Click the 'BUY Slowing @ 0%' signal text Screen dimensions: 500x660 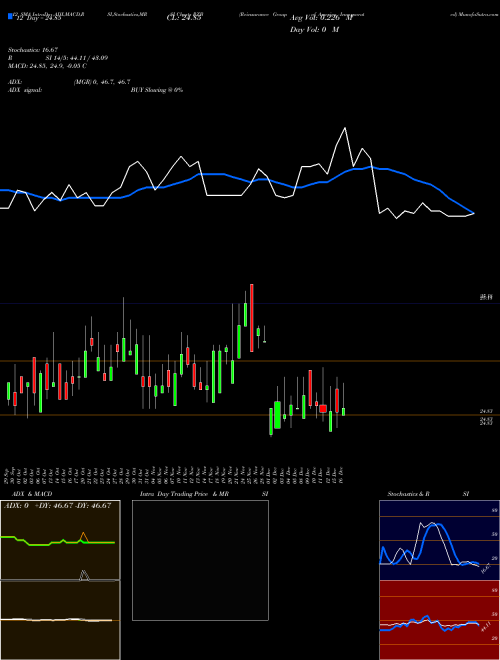157,90
